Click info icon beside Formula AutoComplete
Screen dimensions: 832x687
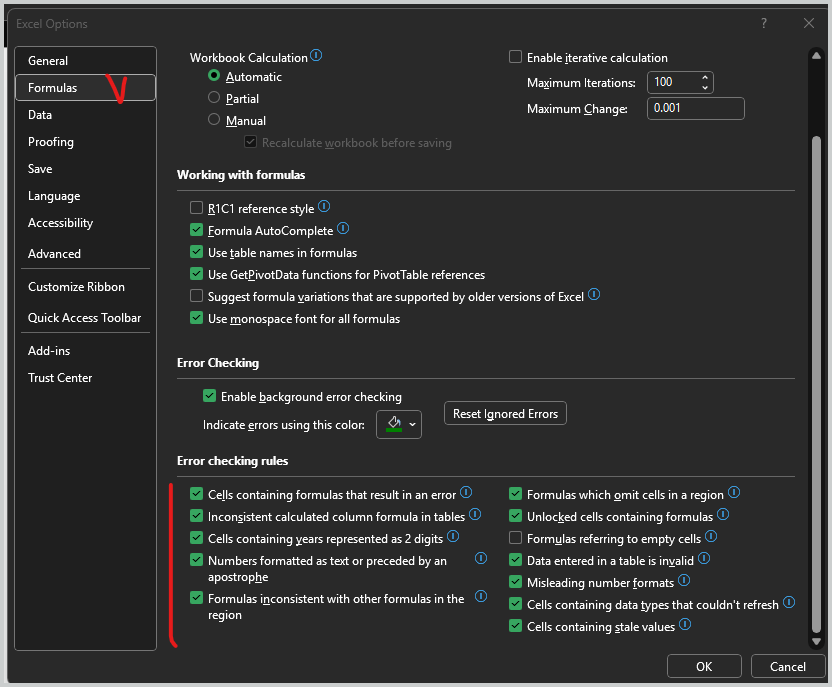click(x=343, y=229)
